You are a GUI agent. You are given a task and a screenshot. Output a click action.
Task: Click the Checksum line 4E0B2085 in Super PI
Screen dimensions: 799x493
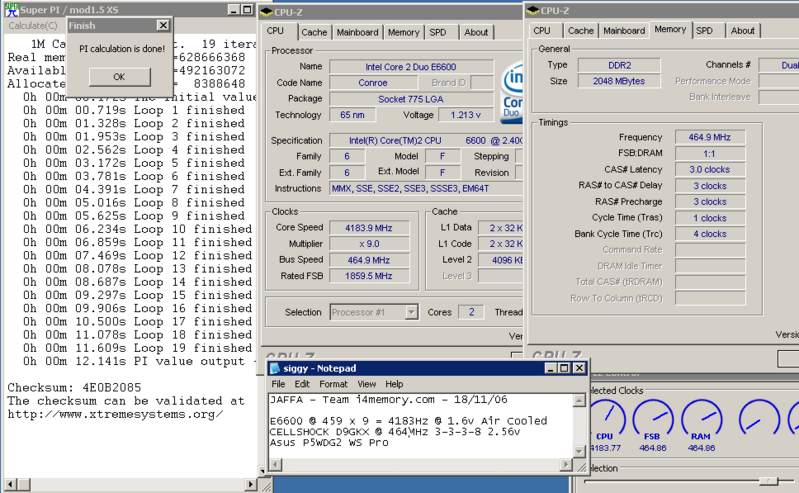[74, 387]
